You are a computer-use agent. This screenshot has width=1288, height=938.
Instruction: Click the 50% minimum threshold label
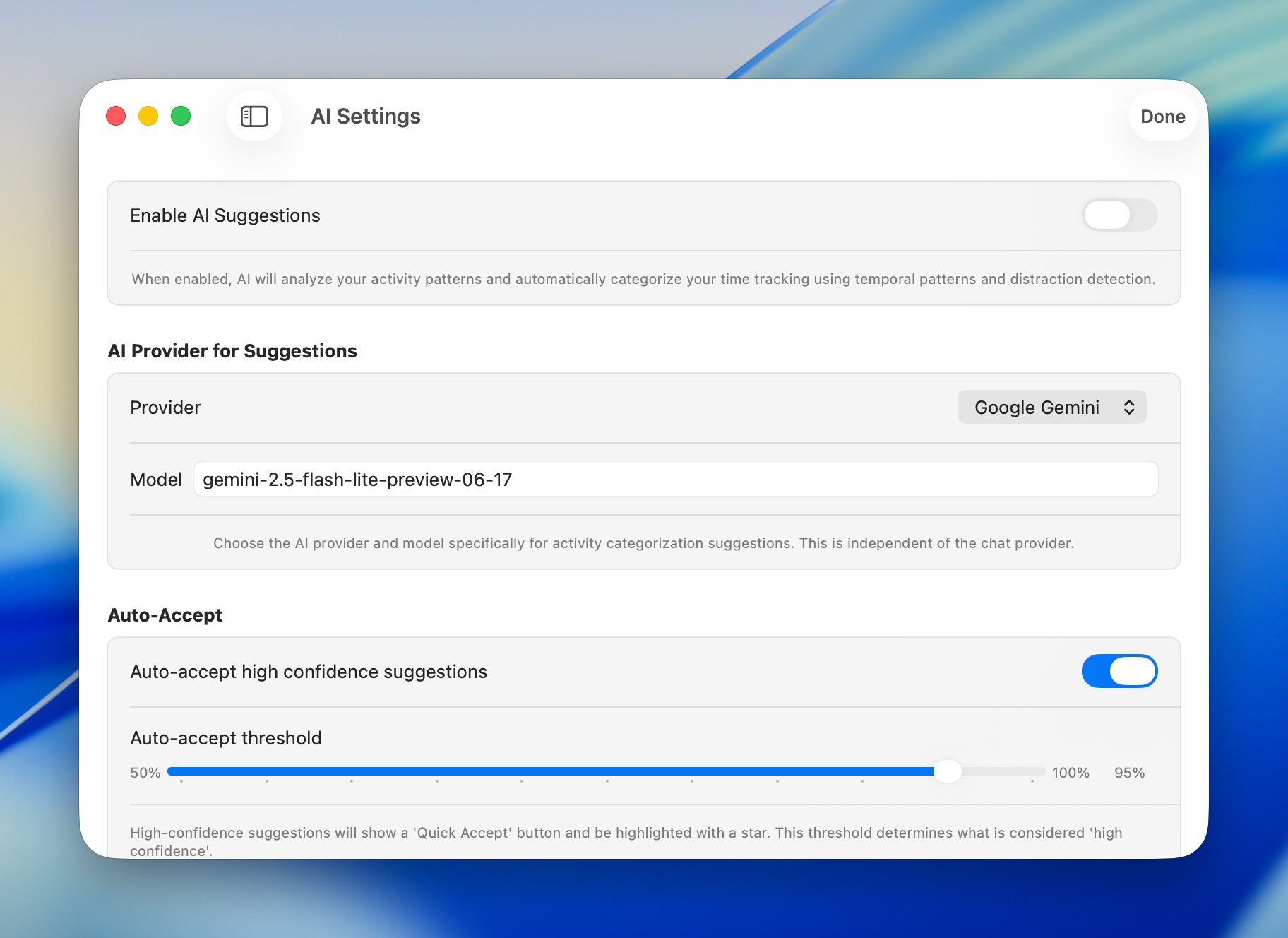click(x=145, y=773)
